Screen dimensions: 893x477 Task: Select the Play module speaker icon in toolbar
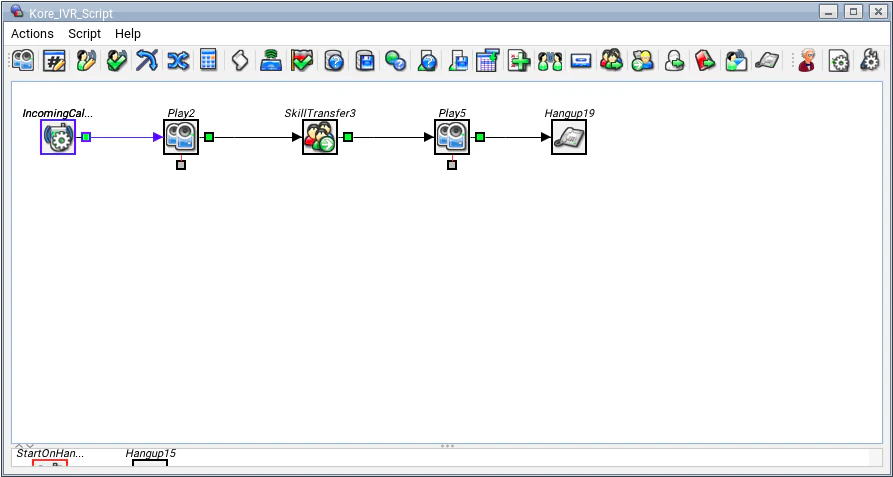(x=23, y=60)
